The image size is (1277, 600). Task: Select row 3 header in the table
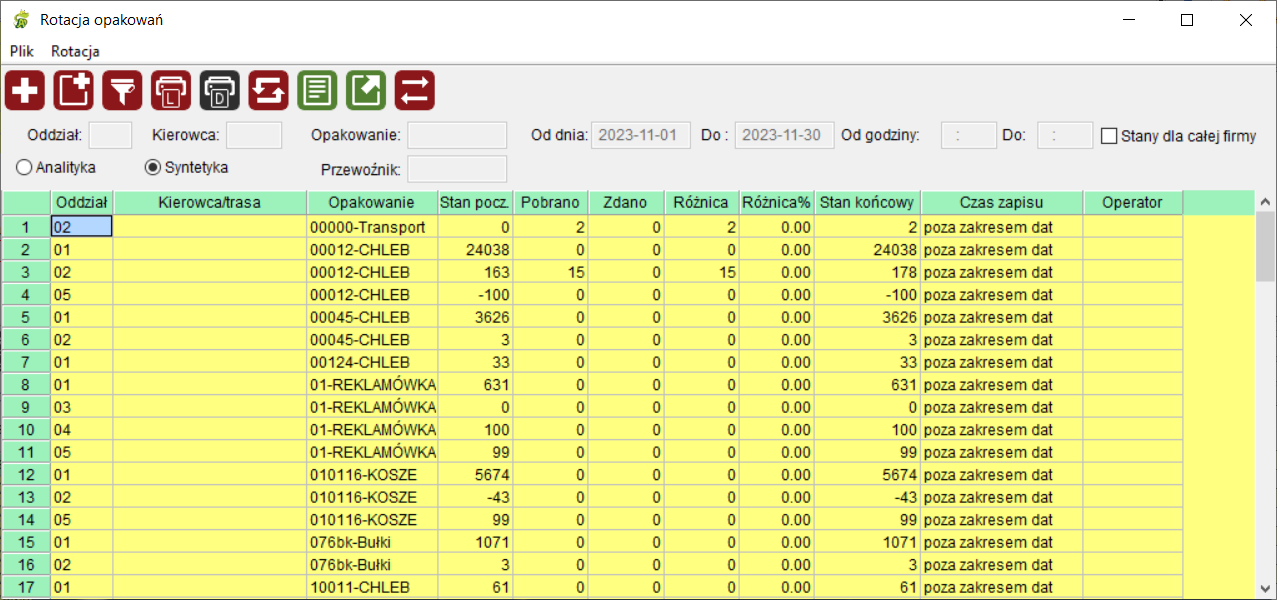(26, 272)
